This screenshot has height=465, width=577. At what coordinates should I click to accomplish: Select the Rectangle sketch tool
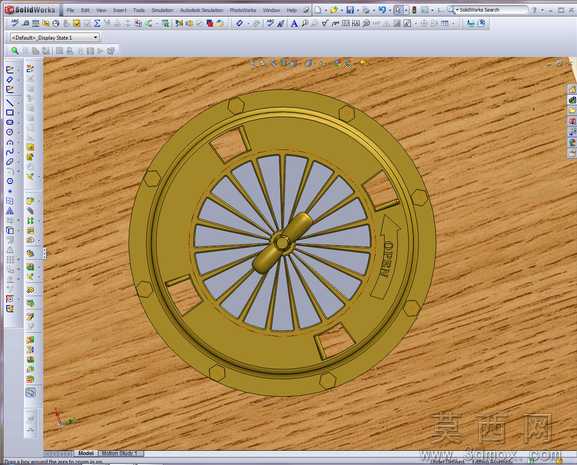click(10, 112)
